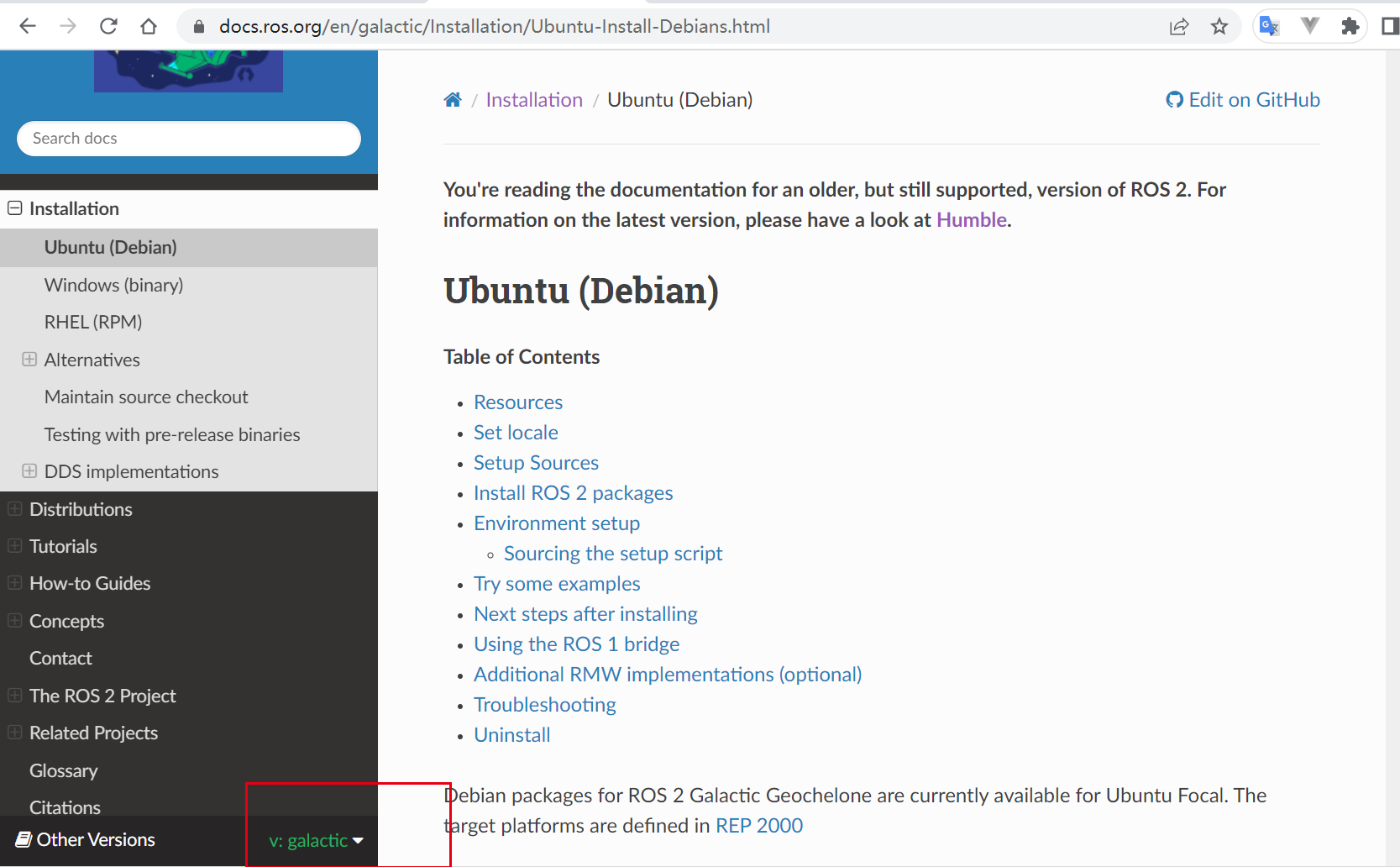
Task: Click Other Versions in sidebar footer
Action: pos(86,839)
